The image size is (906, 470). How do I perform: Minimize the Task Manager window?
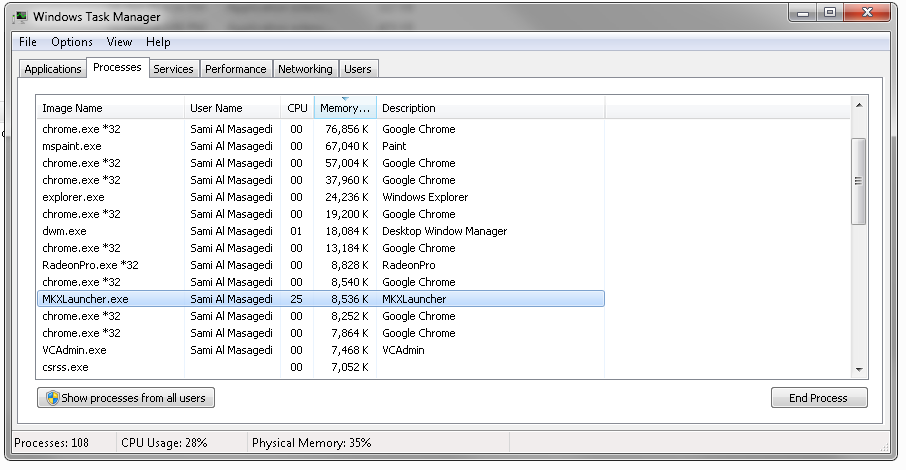pyautogui.click(x=803, y=13)
